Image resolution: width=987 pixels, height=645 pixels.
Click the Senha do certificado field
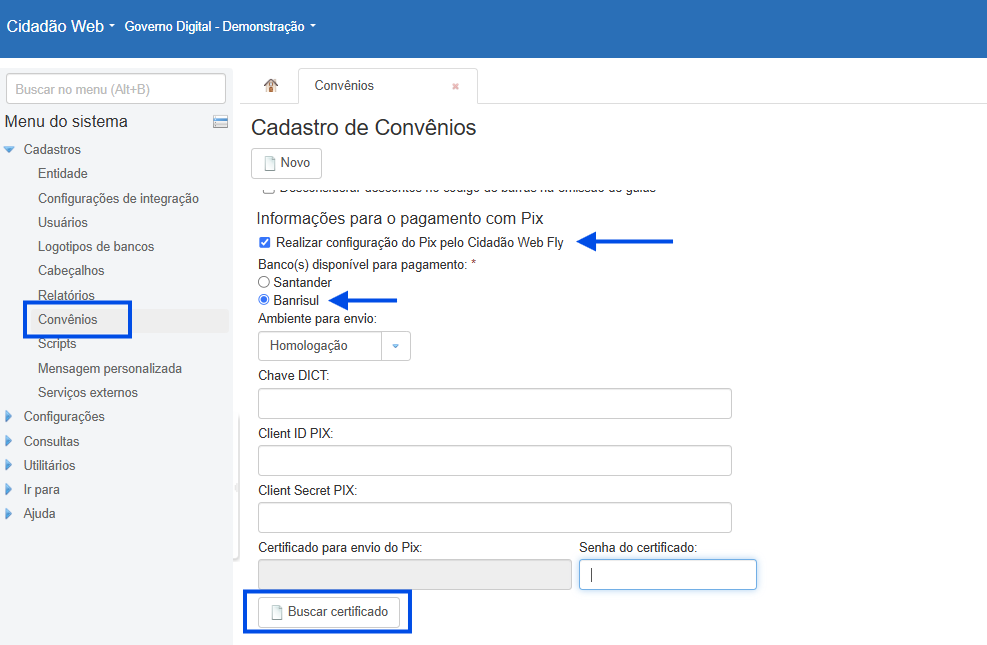[668, 575]
